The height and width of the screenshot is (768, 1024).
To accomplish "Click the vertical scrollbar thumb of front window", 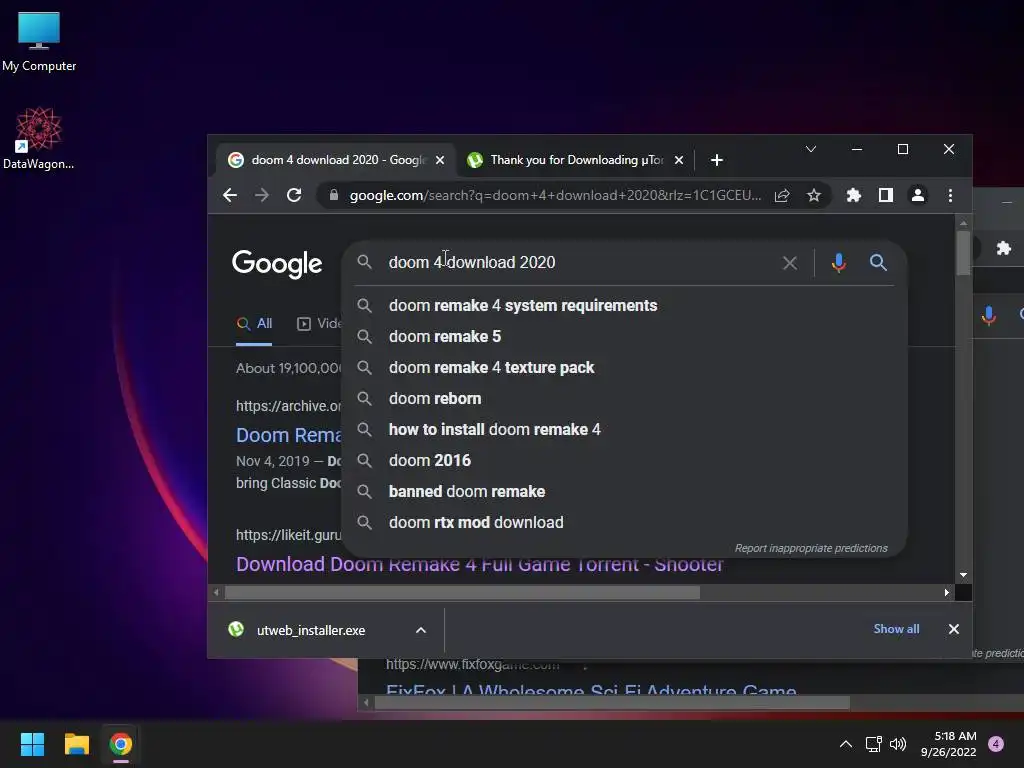I will point(963,253).
